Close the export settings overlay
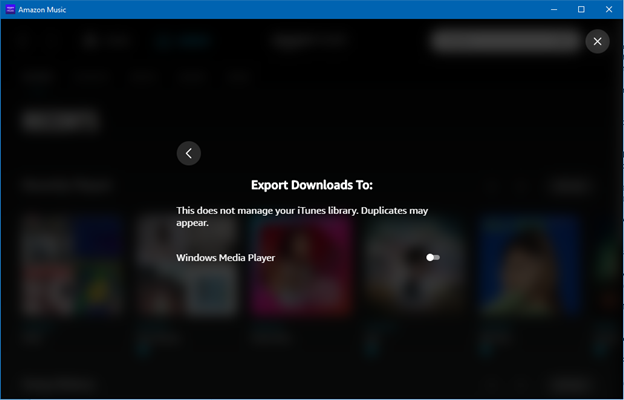This screenshot has width=624, height=400. [597, 41]
